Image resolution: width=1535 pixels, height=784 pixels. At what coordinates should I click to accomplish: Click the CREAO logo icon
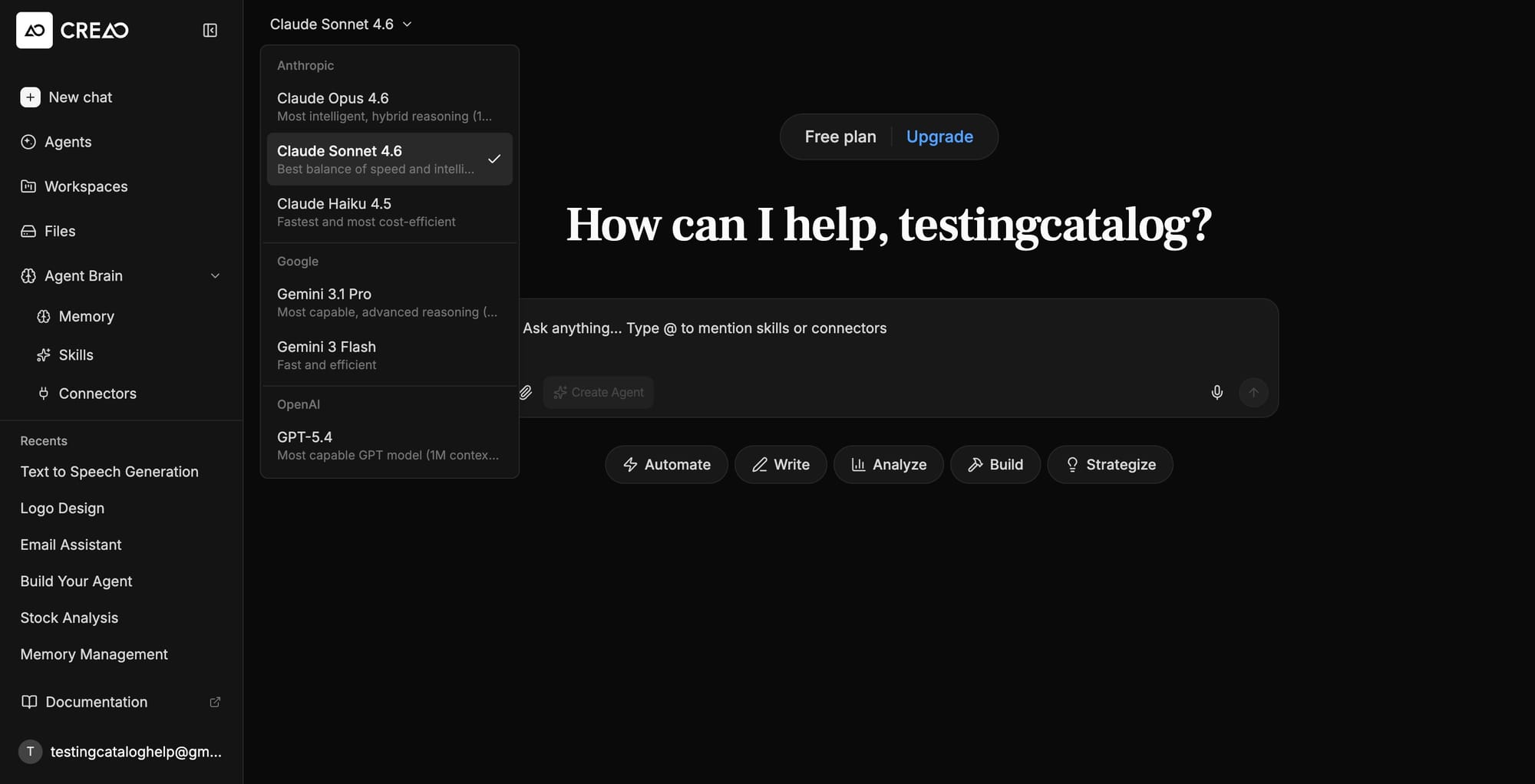pyautogui.click(x=35, y=30)
